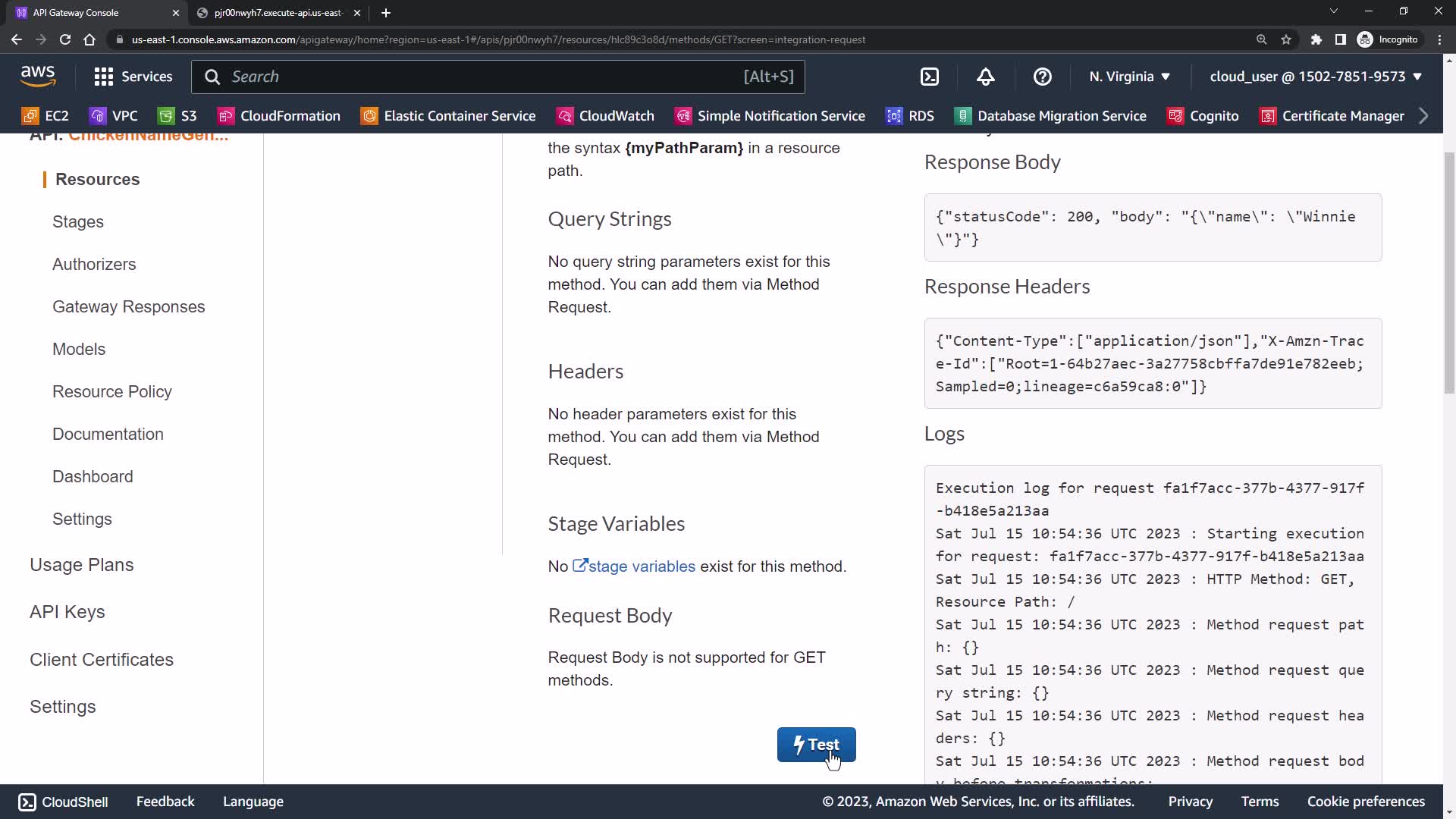The height and width of the screenshot is (819, 1456).
Task: Click in the AWS Search field
Action: click(x=485, y=77)
